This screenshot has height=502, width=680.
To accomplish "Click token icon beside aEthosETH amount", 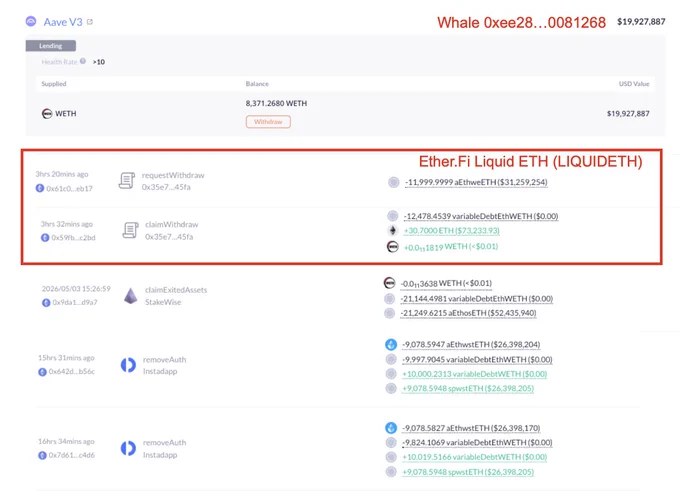I will pyautogui.click(x=389, y=313).
